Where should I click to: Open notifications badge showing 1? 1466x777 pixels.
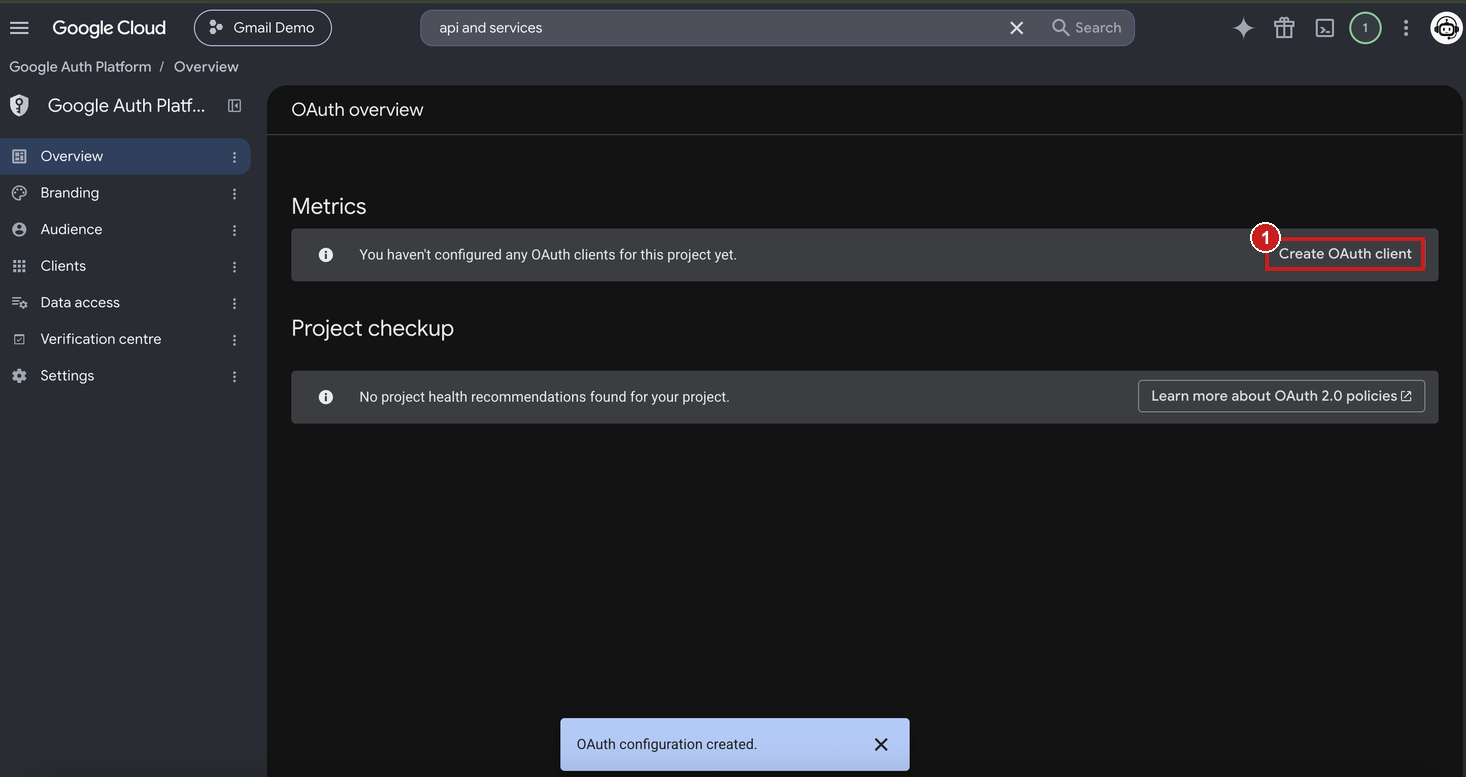coord(1365,28)
